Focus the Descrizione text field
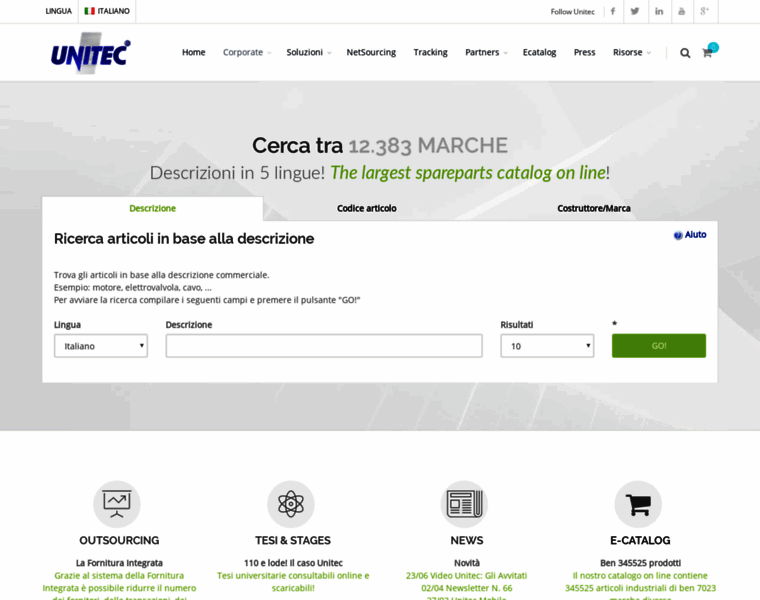 pos(324,346)
